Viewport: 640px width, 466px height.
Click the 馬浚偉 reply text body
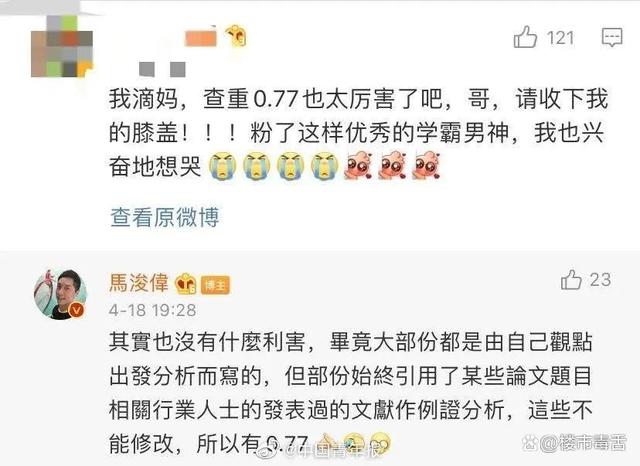click(x=351, y=393)
